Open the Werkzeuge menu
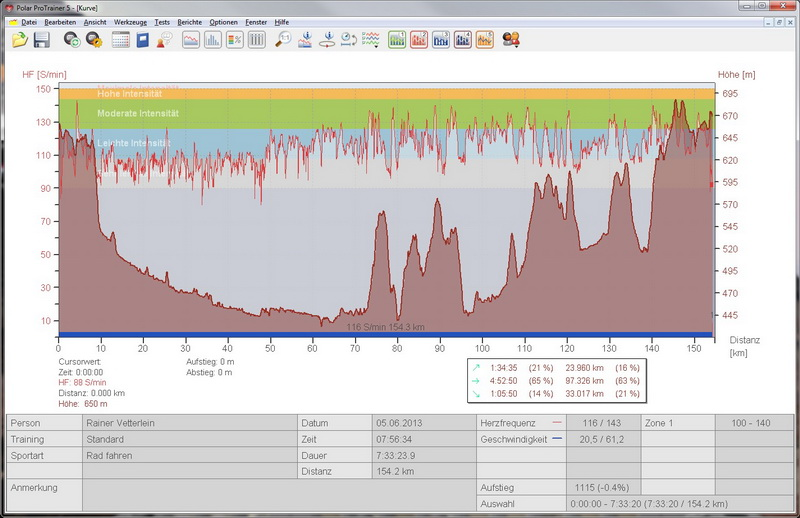800x518 pixels. pos(130,21)
